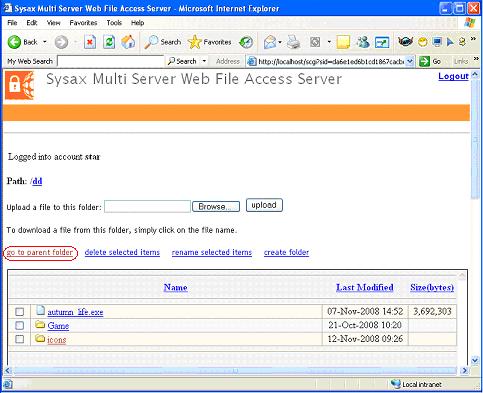Click the create folder link
Screen dimensions: 483x393
tap(286, 252)
